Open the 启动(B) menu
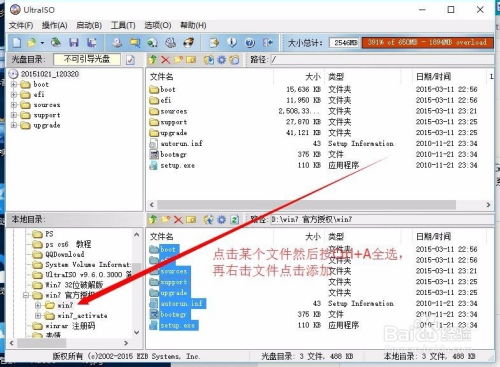The image size is (500, 367). (x=89, y=25)
